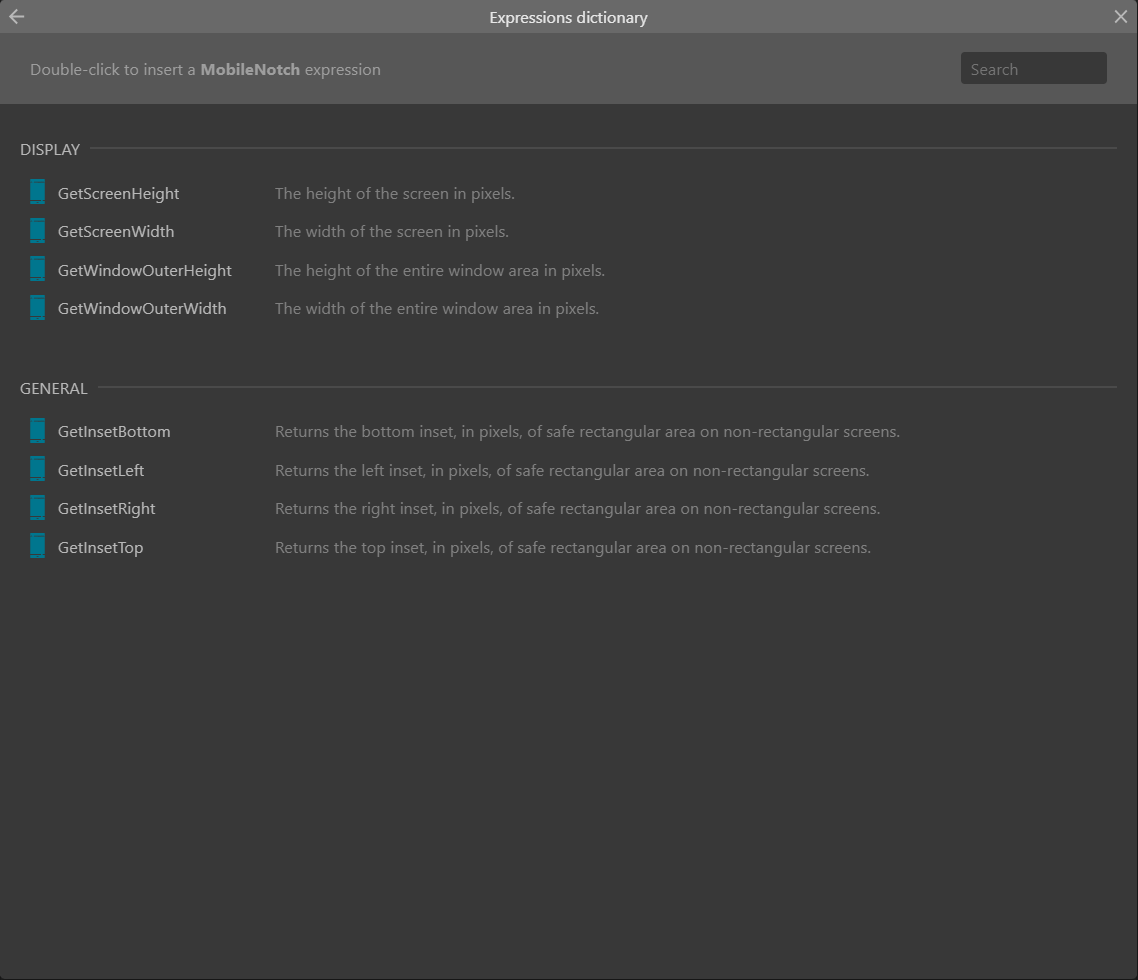Viewport: 1138px width, 980px height.
Task: Click the phone icon beside GetScreenWidth
Action: tap(38, 231)
